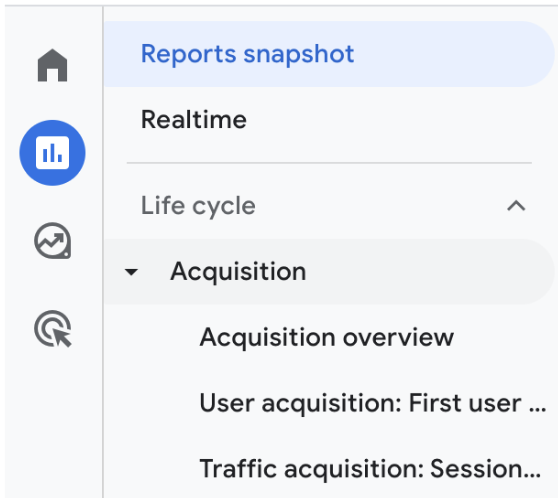Viewport: 558px width, 498px height.
Task: Select the Acquisition tree item label
Action: (238, 272)
